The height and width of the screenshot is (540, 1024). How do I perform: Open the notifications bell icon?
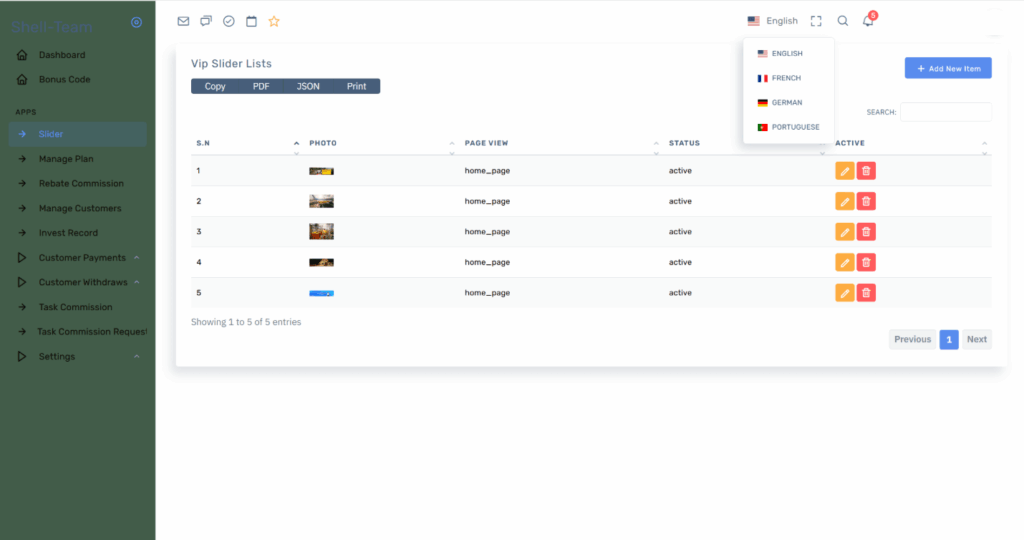[x=868, y=21]
